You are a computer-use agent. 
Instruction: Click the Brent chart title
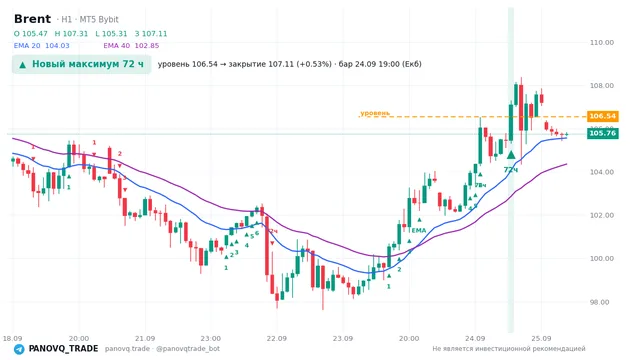pos(32,19)
